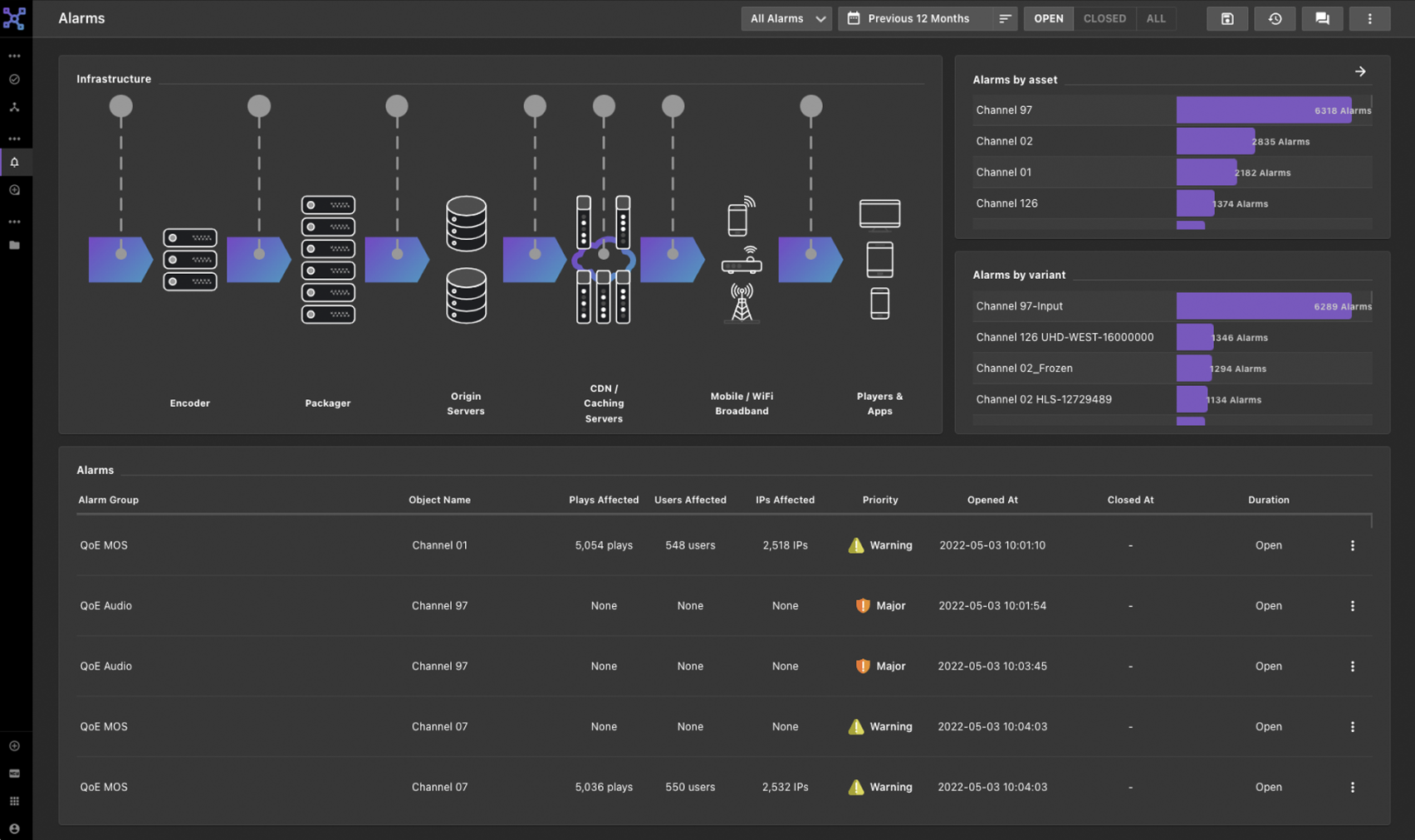
Task: Click the 5,054 plays cell
Action: point(604,545)
